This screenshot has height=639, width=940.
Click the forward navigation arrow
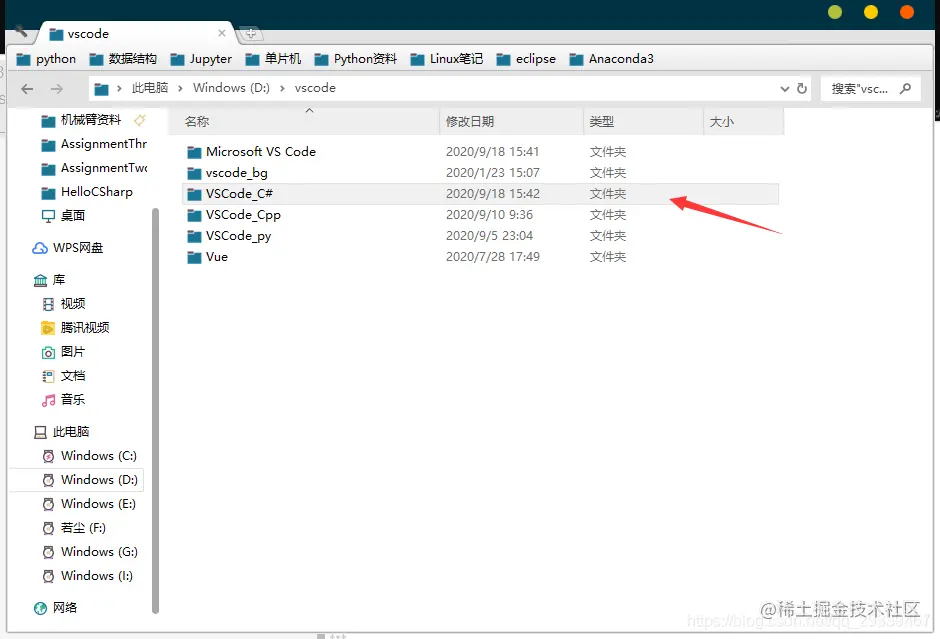tap(56, 89)
